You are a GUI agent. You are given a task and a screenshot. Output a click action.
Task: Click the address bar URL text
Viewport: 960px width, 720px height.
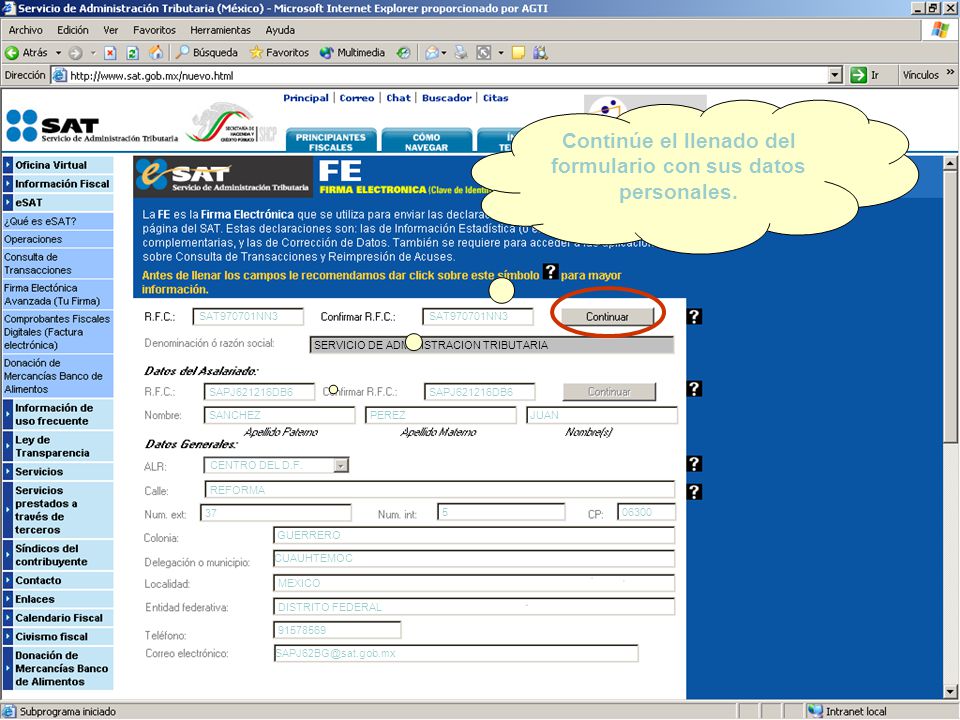tap(152, 76)
